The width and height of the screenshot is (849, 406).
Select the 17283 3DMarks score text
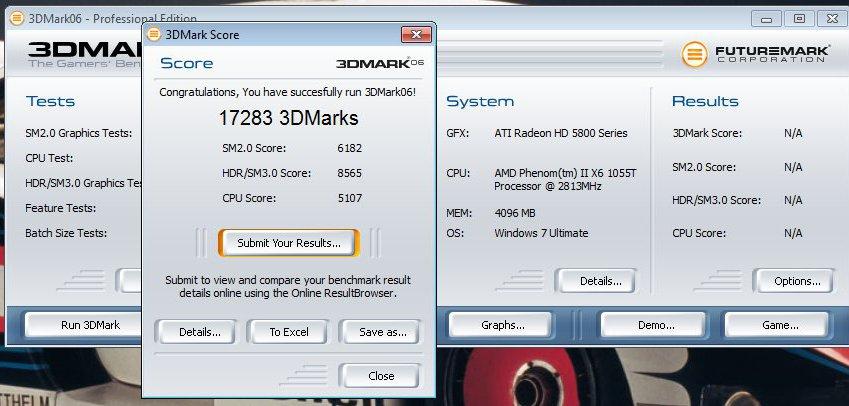289,118
